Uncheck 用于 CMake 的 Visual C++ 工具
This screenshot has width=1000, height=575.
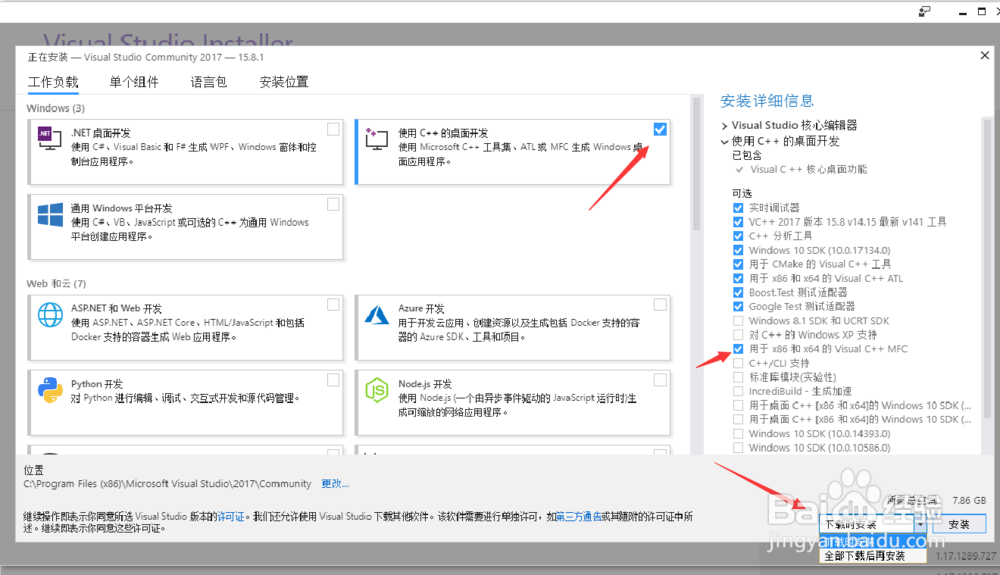pos(738,264)
